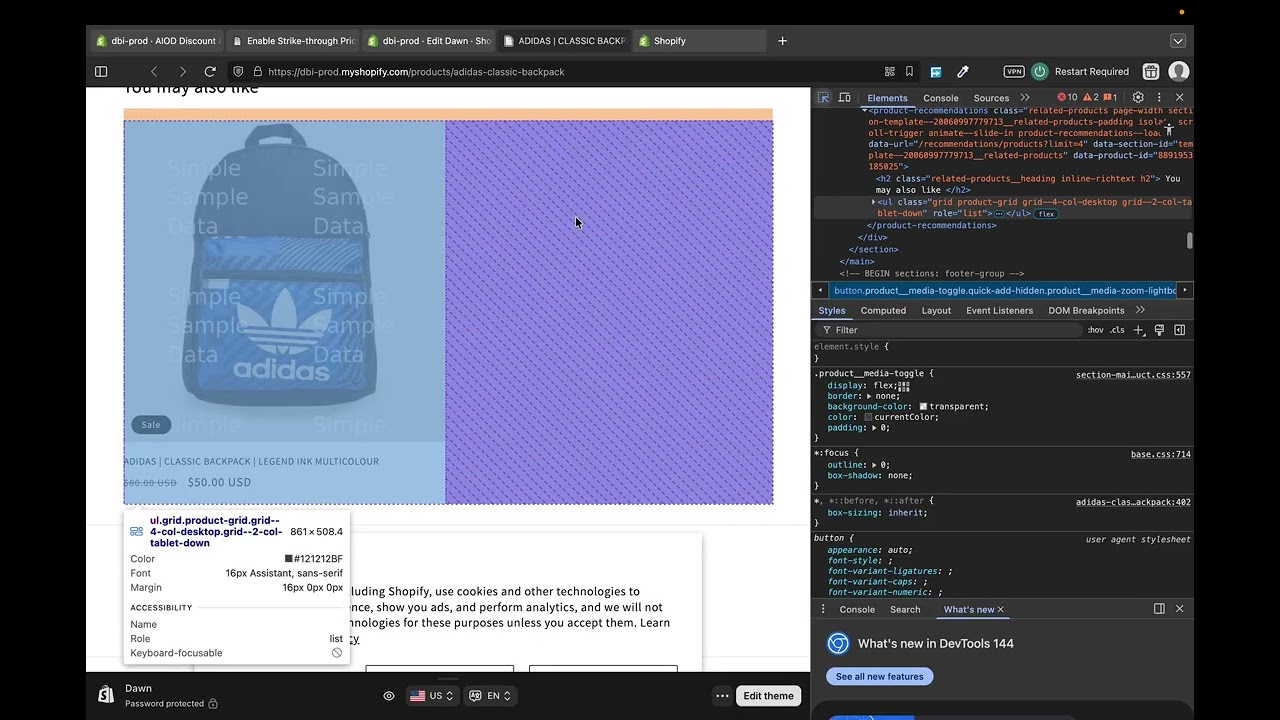
Task: Open DevTools settings gear
Action: (1138, 98)
